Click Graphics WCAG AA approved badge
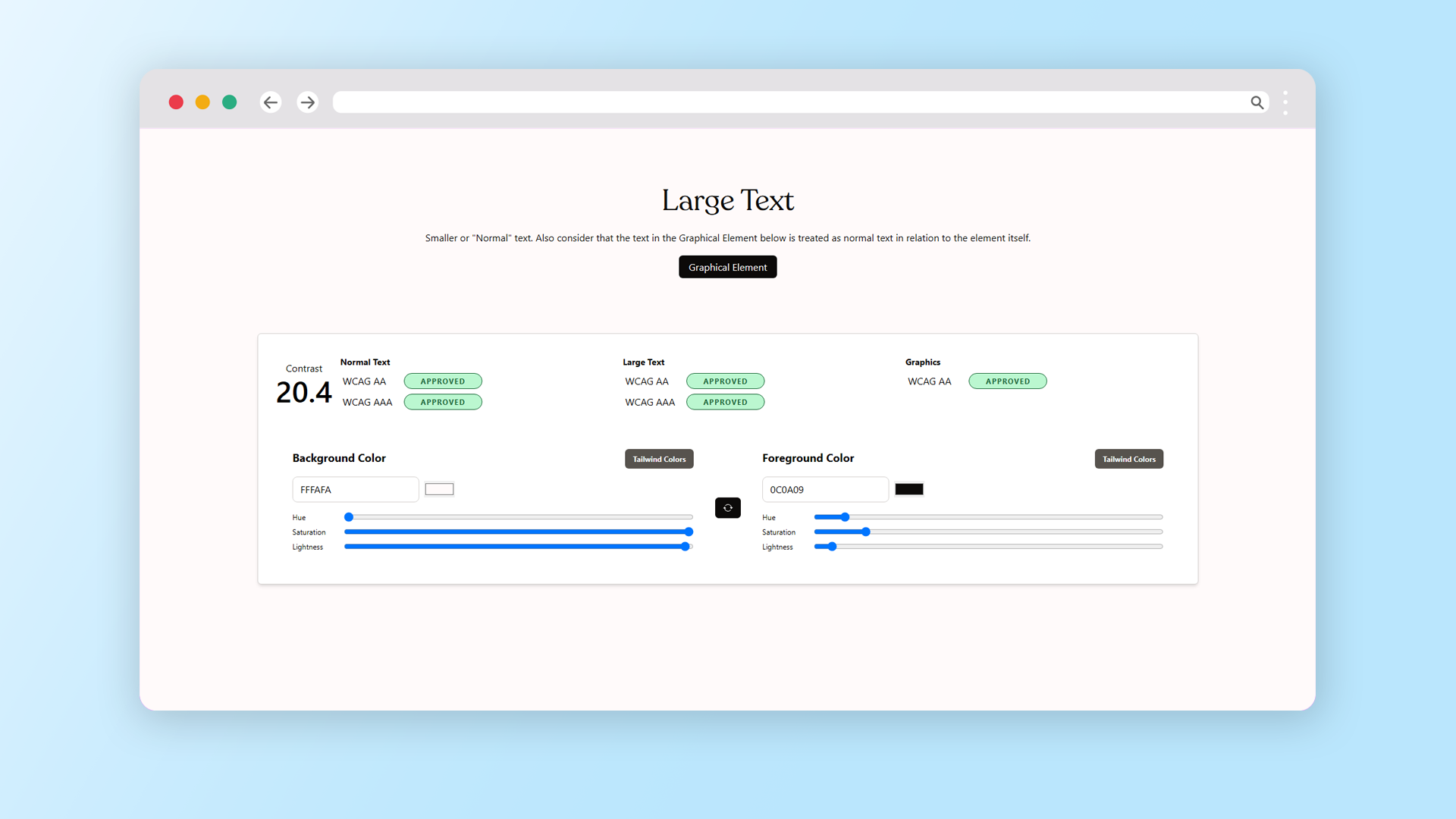This screenshot has width=1456, height=819. point(1007,381)
